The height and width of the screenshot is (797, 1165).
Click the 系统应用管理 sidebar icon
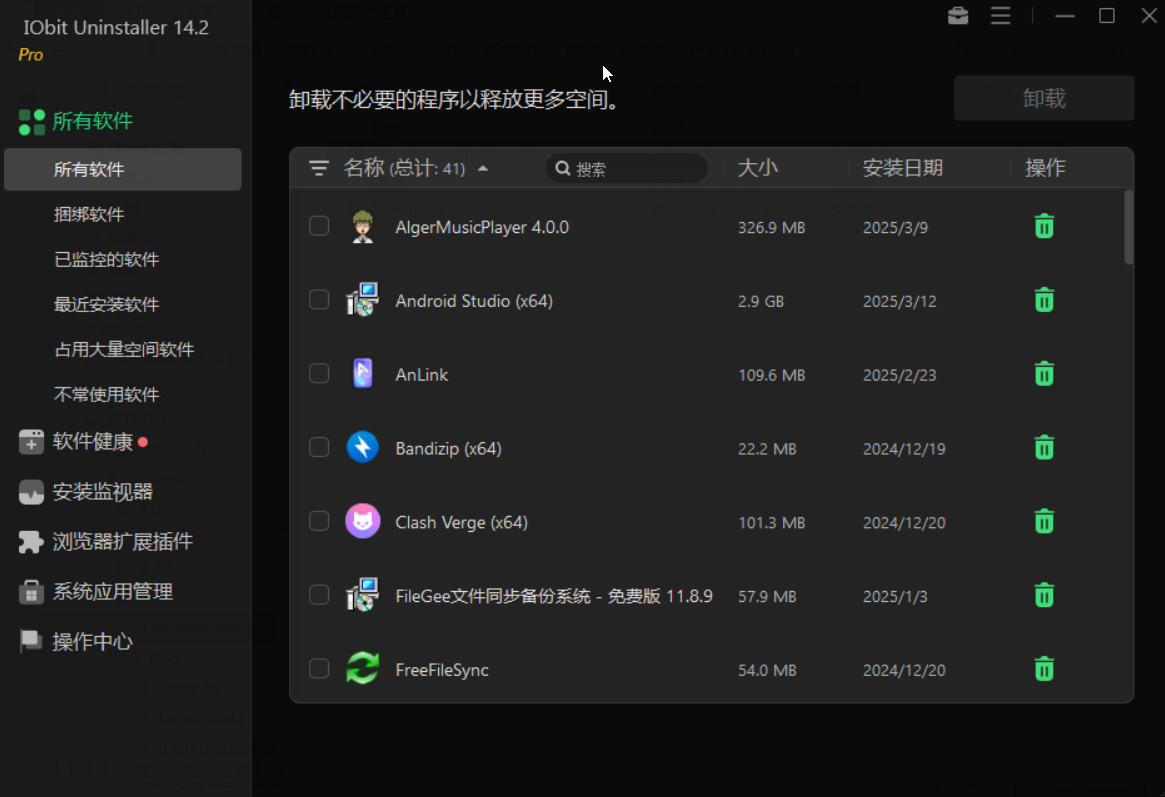31,592
